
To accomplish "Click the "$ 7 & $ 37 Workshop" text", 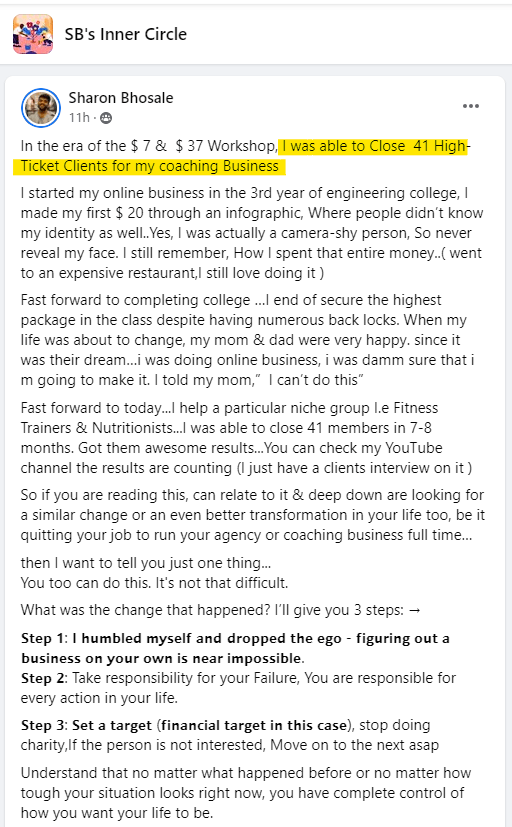I will tap(204, 146).
